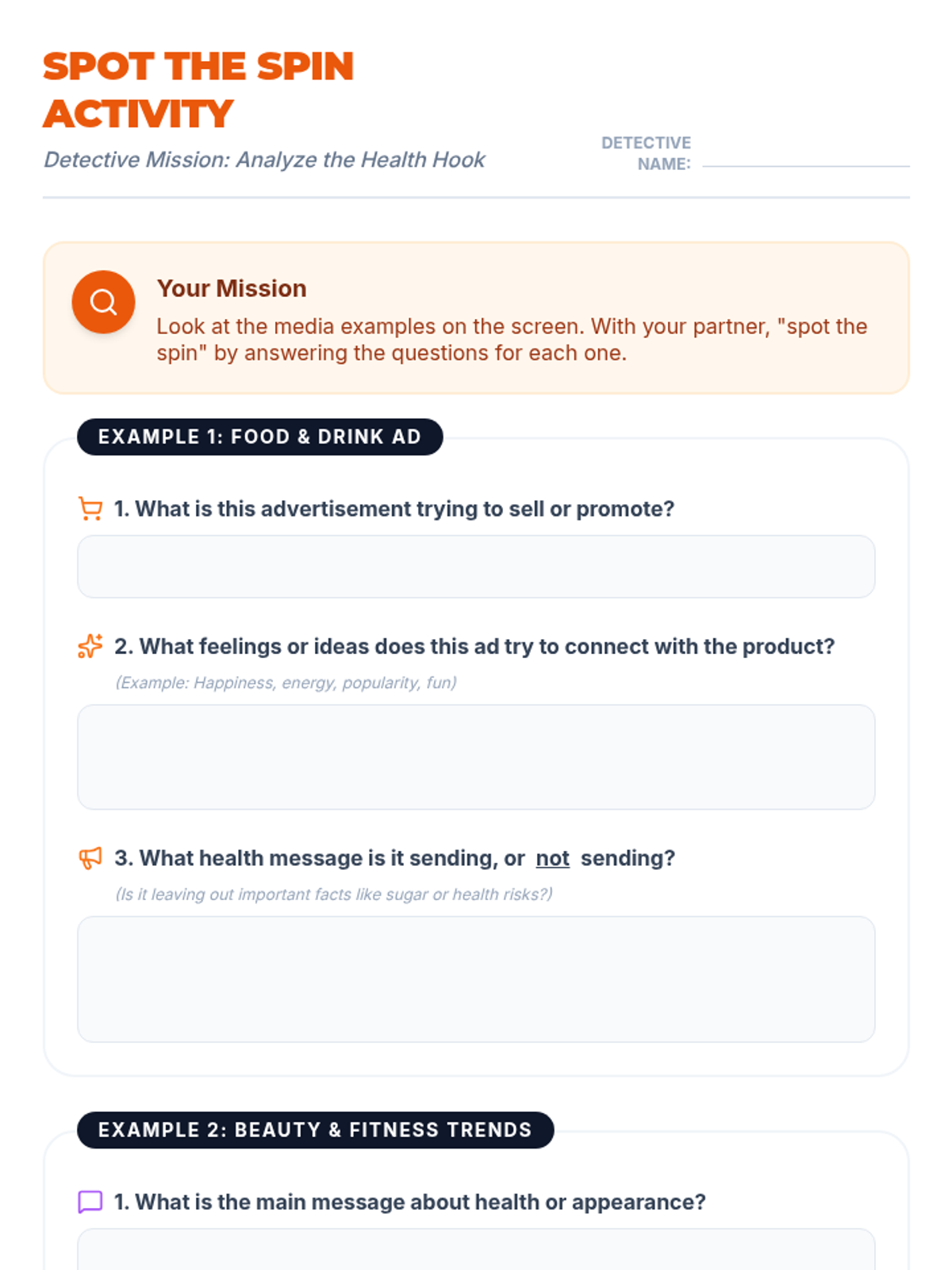Click the answer box for what the ad sells
The image size is (952, 1270).
476,567
